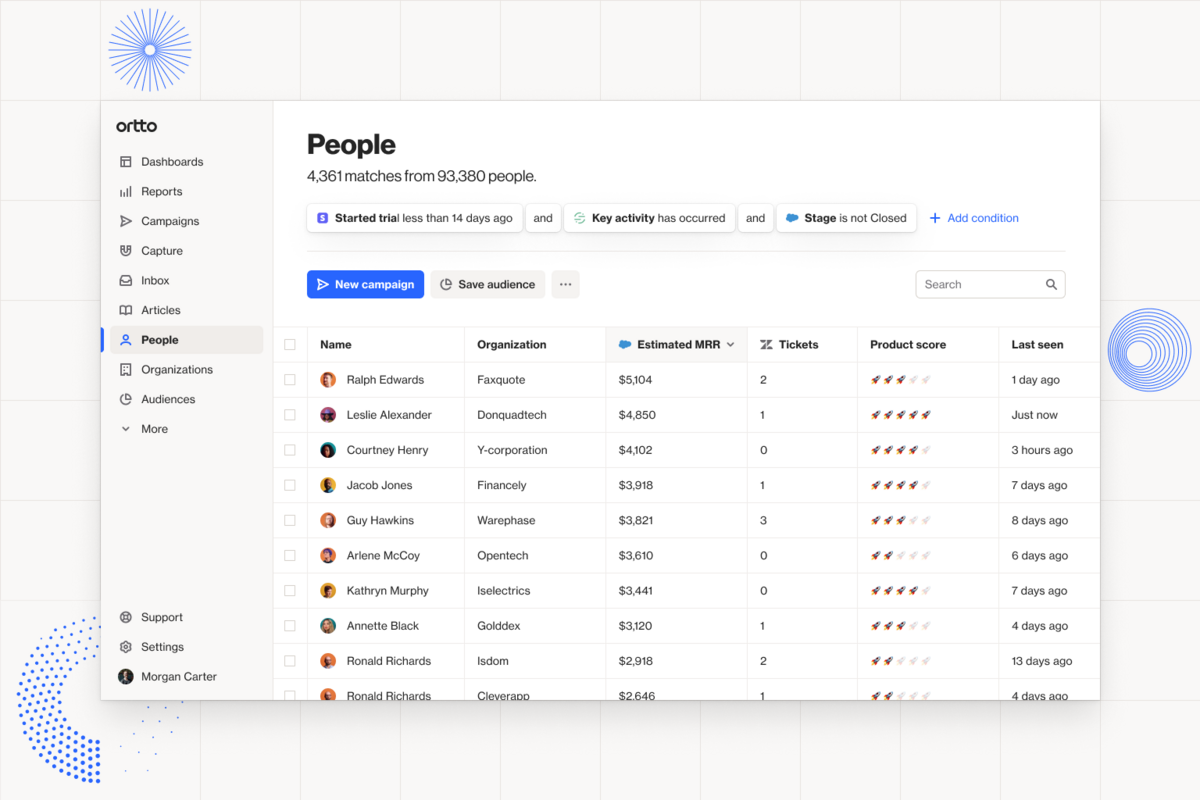Click the Add condition link
The image size is (1200, 800).
coord(974,217)
